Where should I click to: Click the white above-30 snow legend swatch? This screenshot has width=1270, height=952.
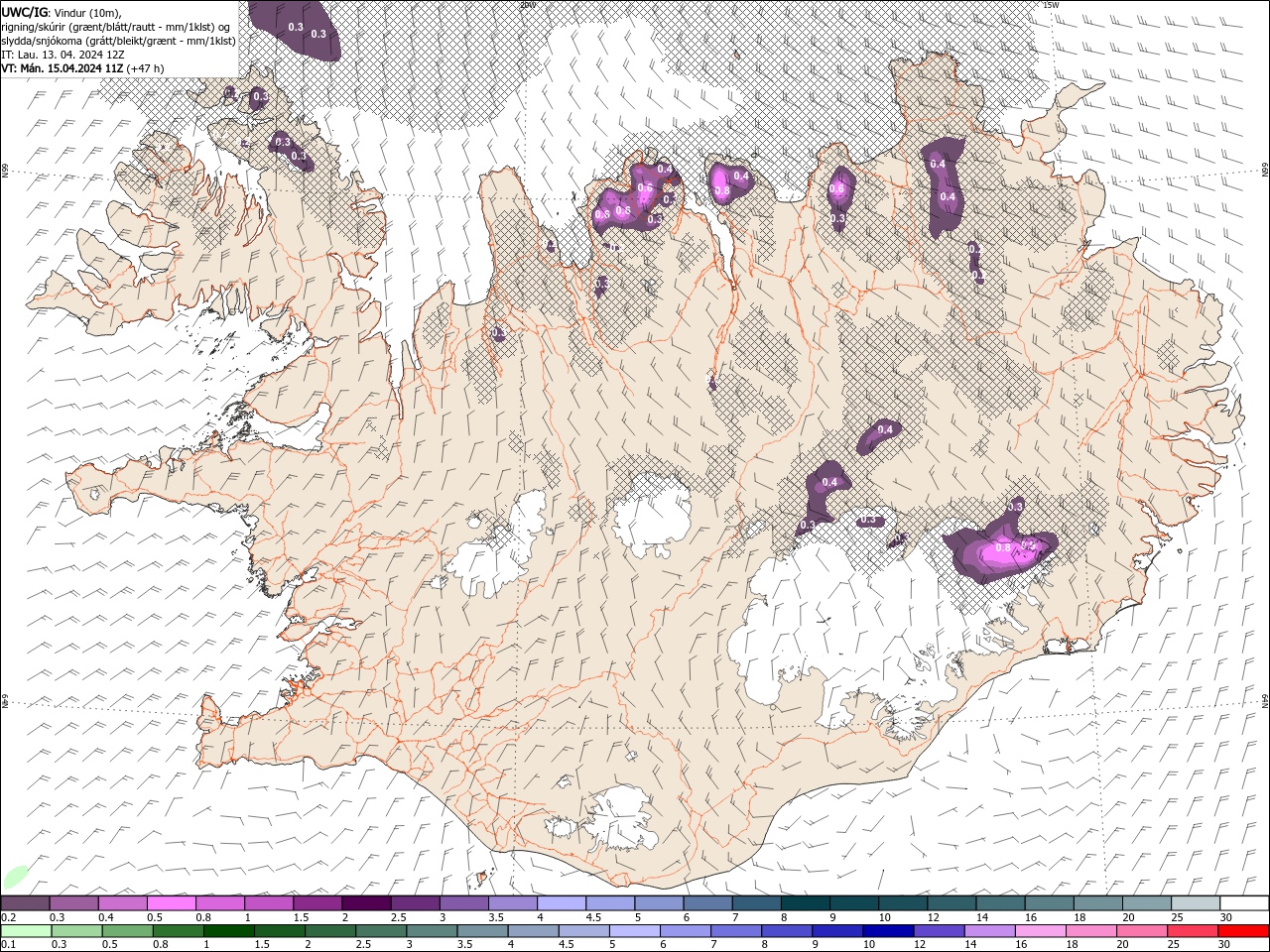(x=1244, y=902)
